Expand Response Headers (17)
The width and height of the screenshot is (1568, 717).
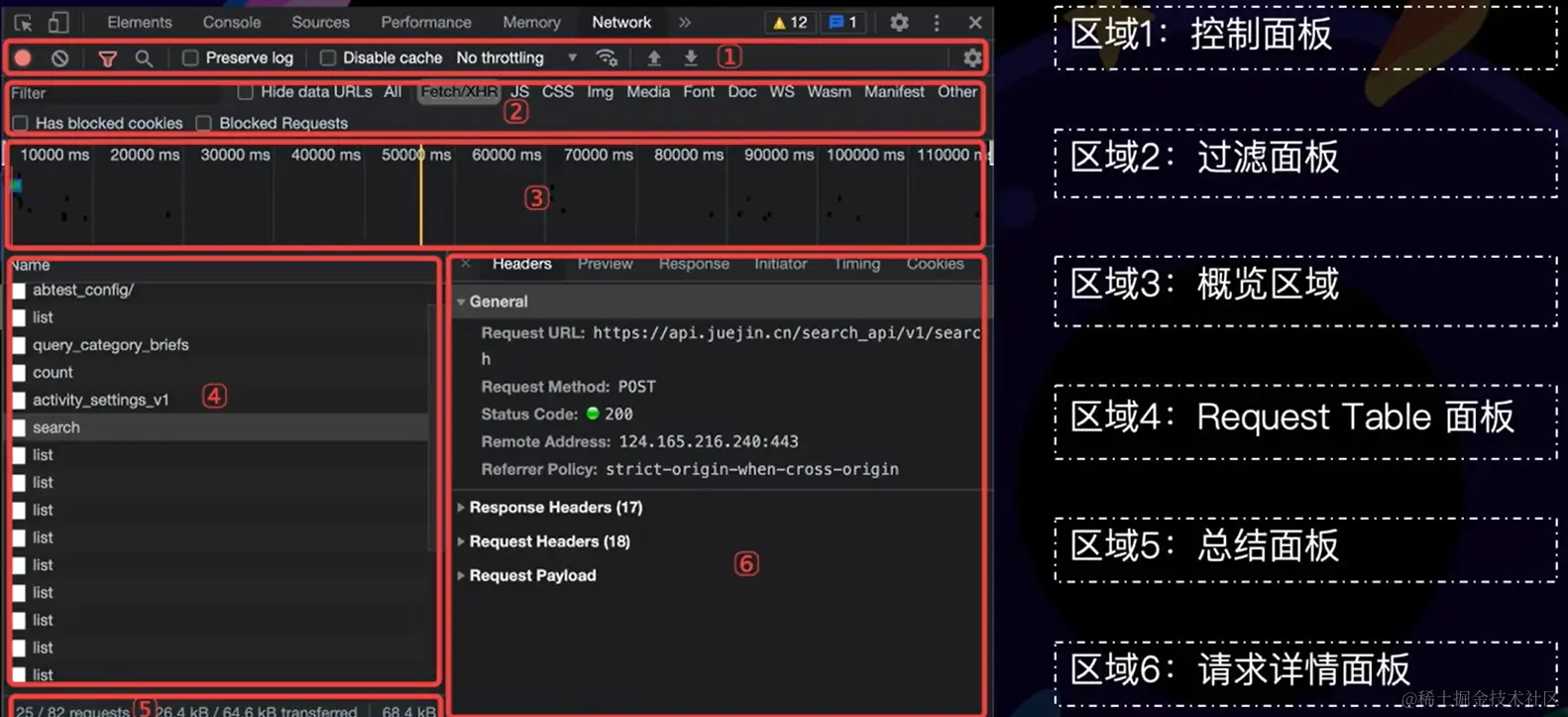point(461,507)
